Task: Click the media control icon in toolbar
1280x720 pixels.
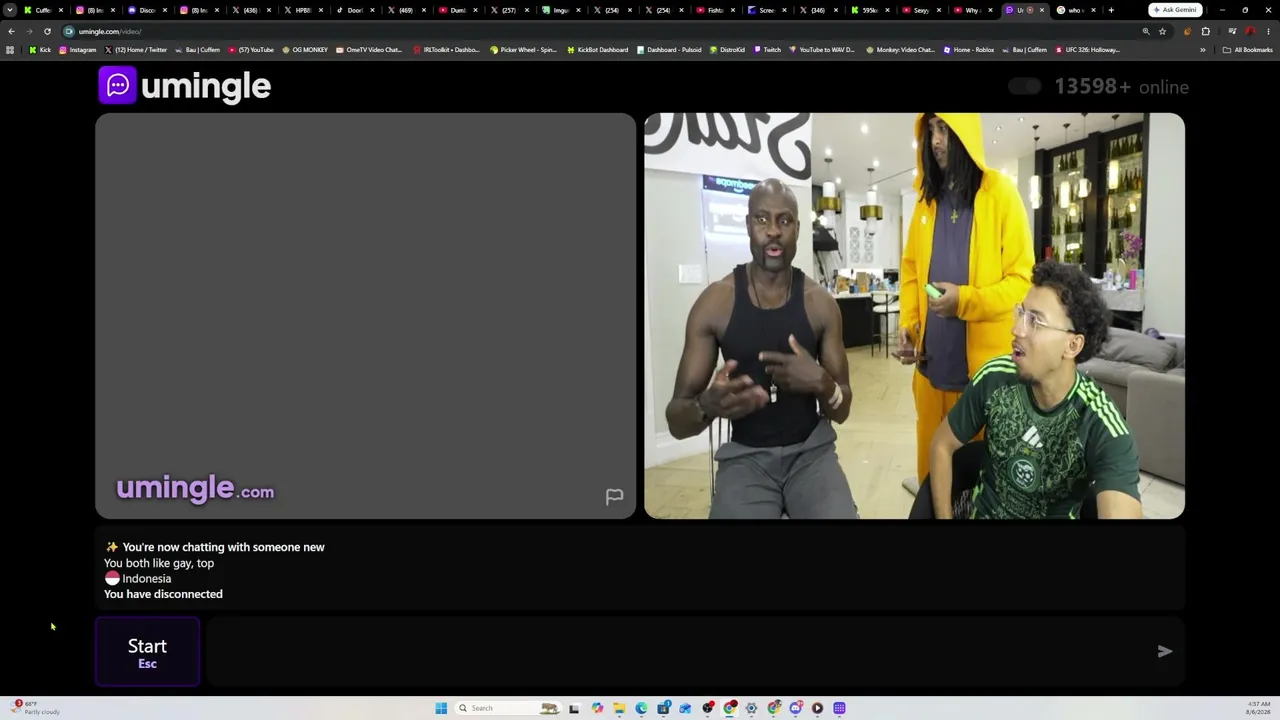Action: tap(1232, 31)
